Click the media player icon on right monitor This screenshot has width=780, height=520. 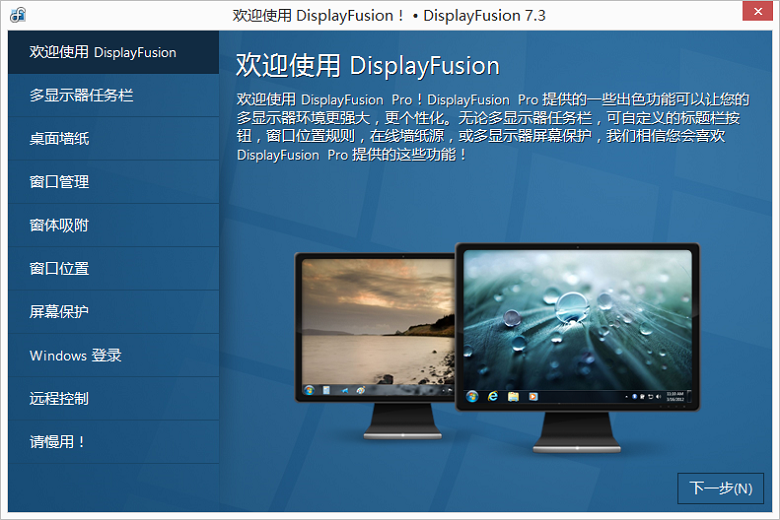(x=533, y=396)
